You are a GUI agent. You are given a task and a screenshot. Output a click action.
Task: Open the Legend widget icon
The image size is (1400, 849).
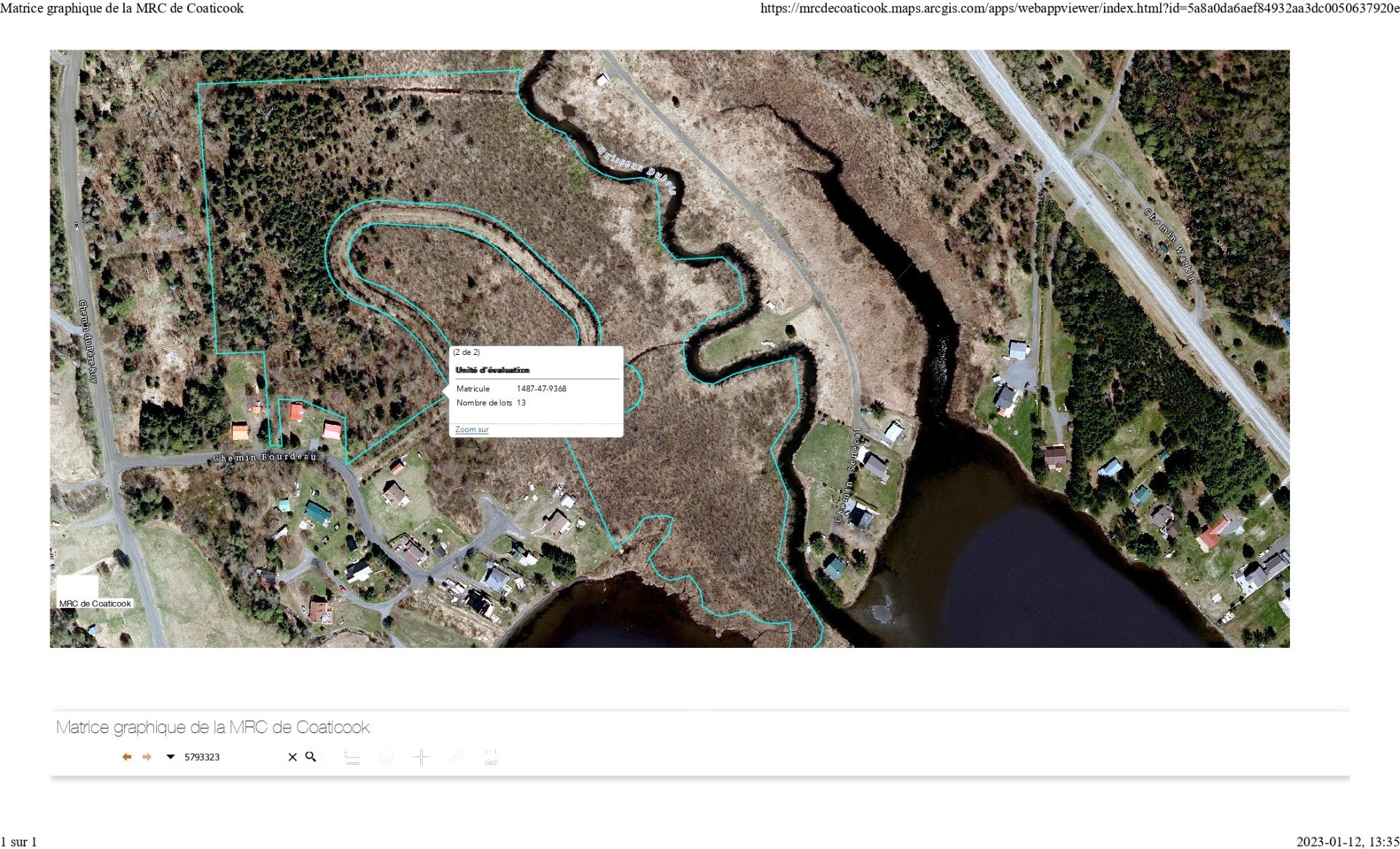pyautogui.click(x=351, y=757)
